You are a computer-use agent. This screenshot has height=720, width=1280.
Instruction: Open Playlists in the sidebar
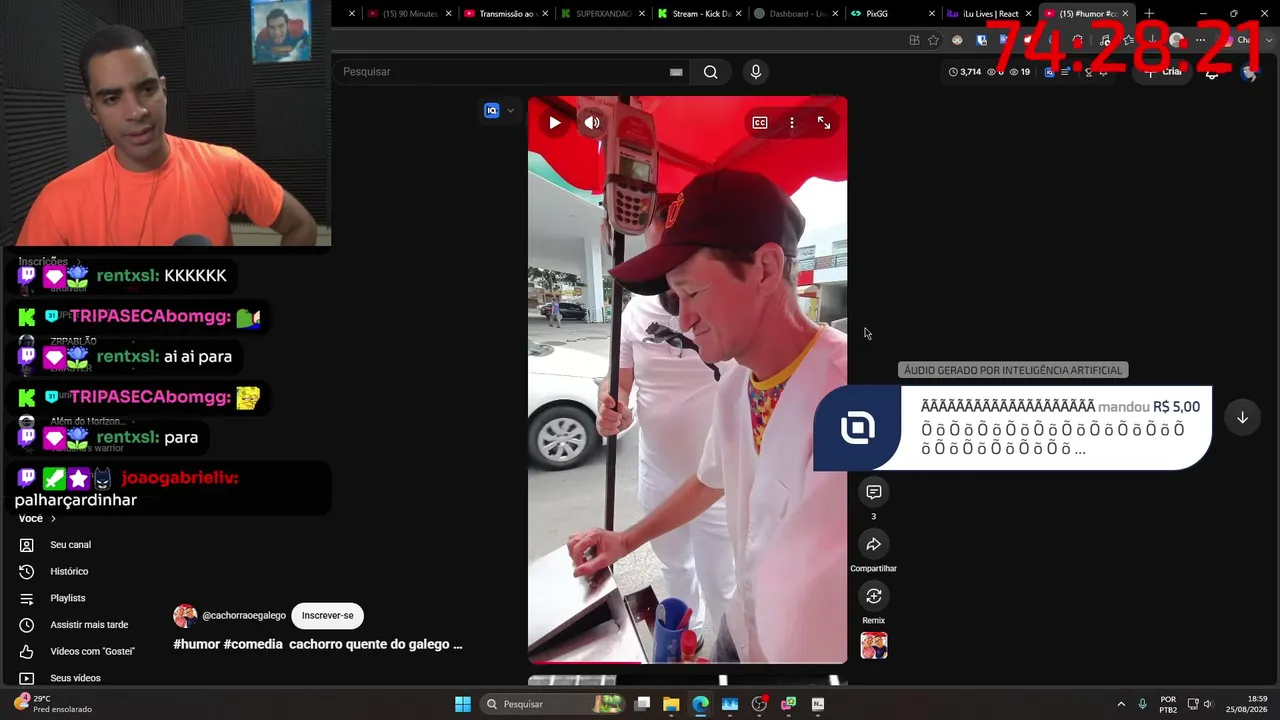point(68,598)
